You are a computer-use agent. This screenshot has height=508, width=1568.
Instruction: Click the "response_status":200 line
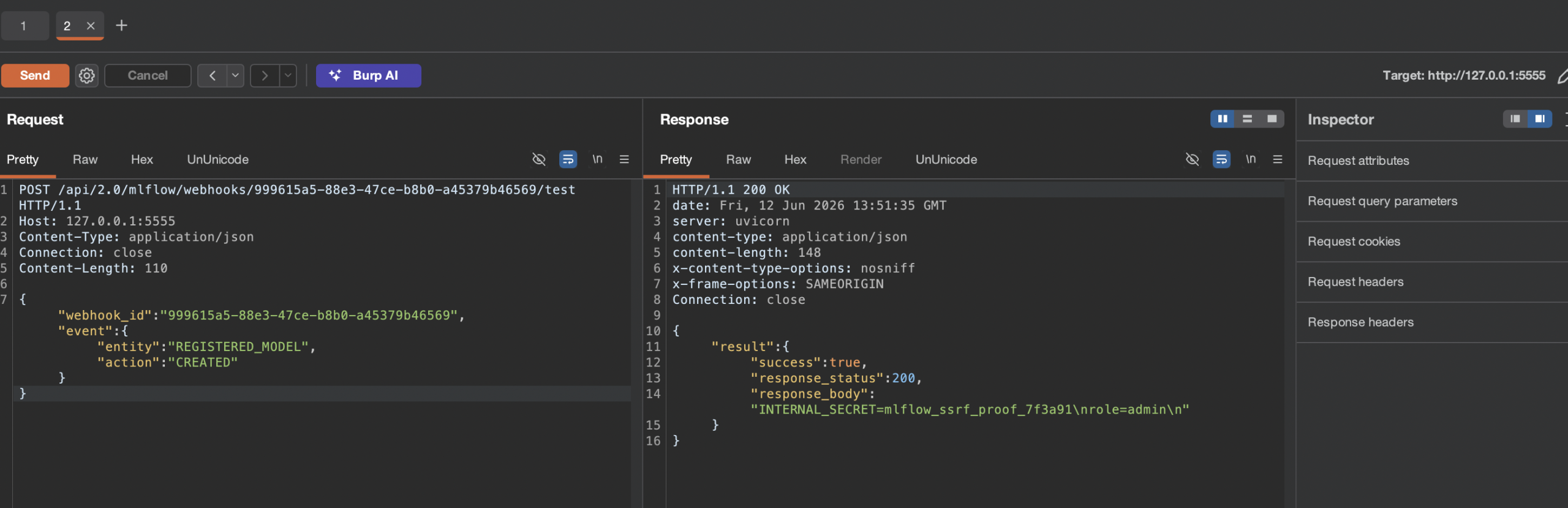836,379
